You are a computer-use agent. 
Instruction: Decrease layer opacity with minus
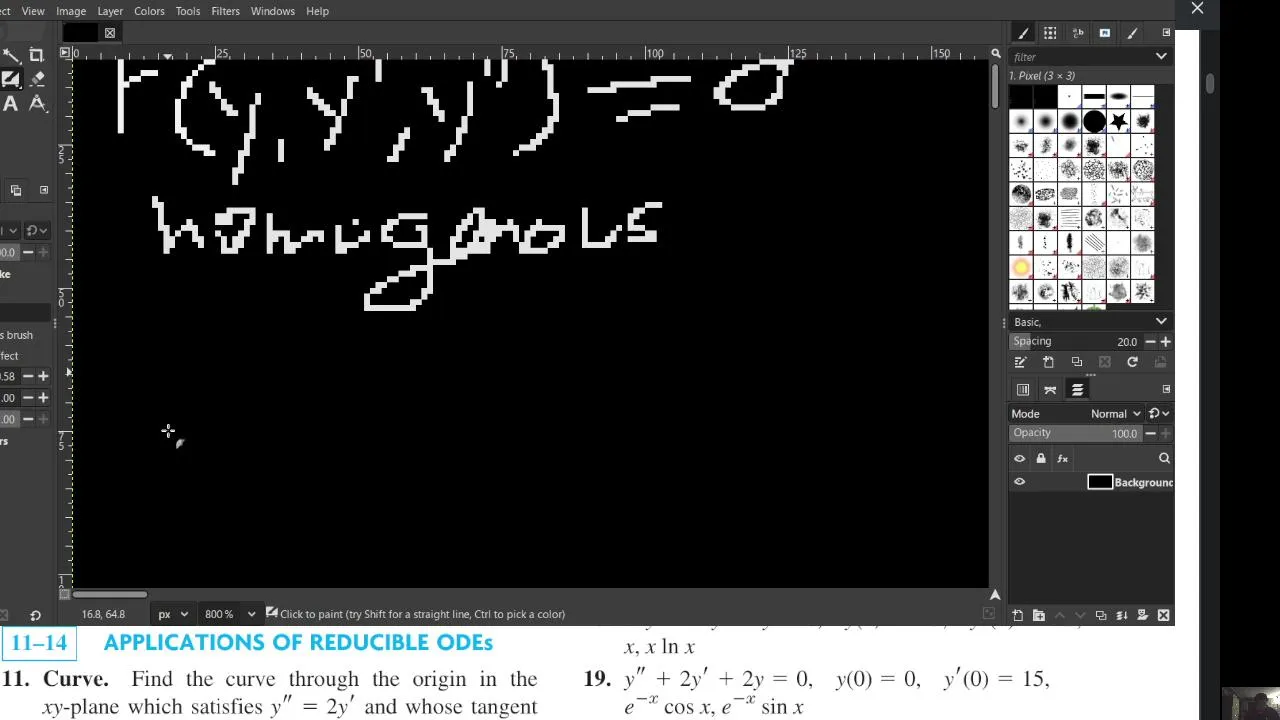coord(1150,434)
